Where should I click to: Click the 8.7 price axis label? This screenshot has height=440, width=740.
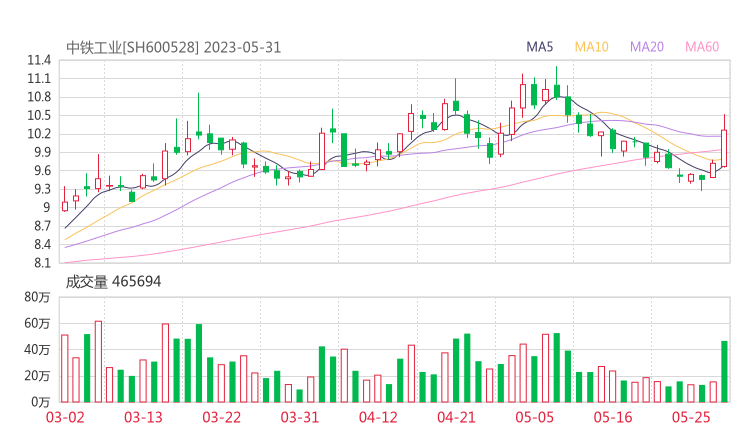[41, 226]
